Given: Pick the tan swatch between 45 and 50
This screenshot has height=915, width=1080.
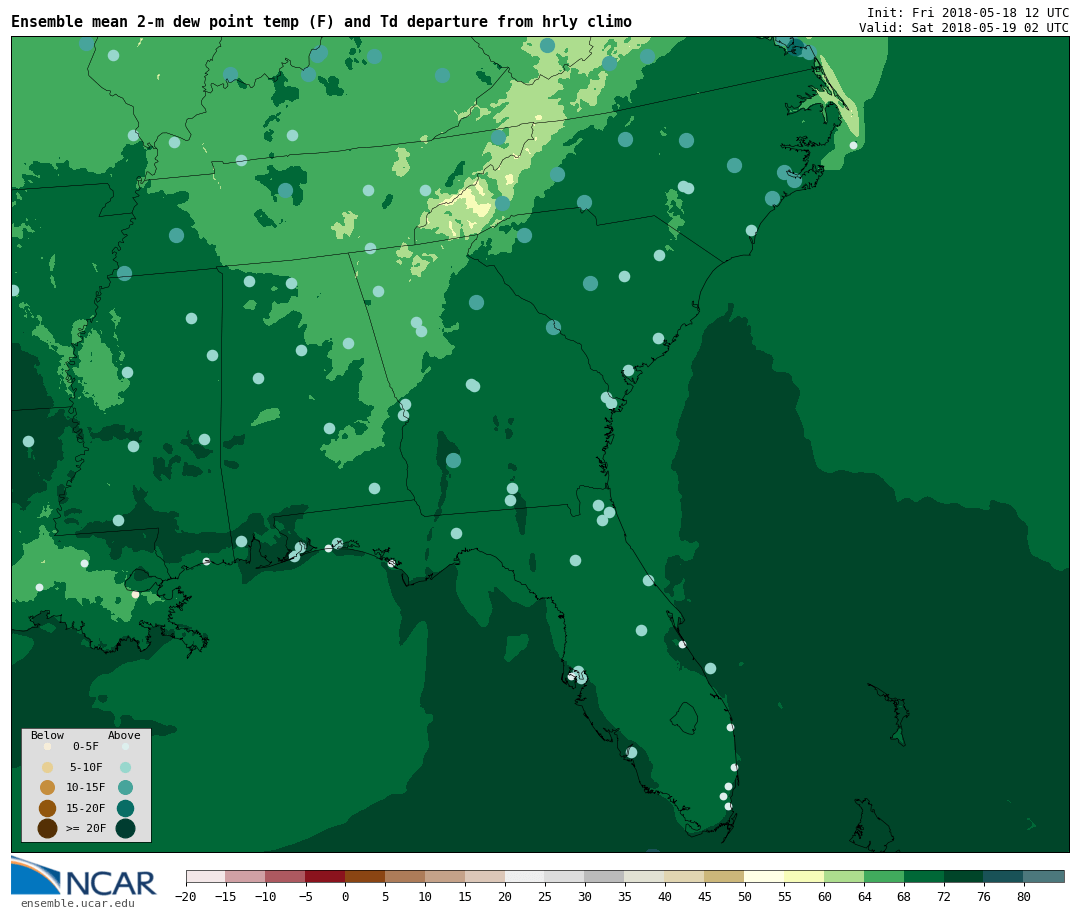Looking at the screenshot, I should [725, 876].
